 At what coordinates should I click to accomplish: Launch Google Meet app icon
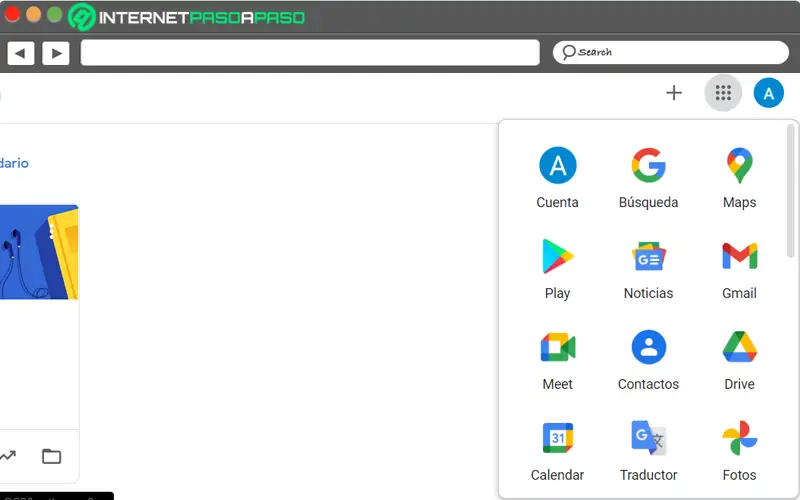click(557, 347)
